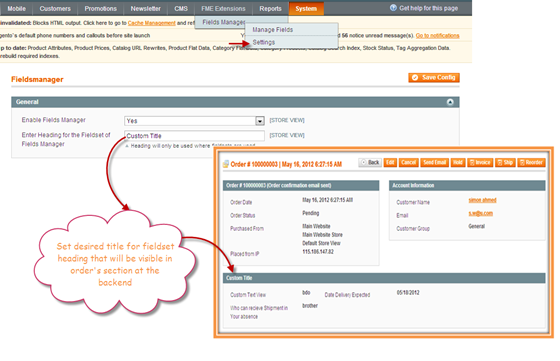
Task: Collapse the General section
Action: 450,102
